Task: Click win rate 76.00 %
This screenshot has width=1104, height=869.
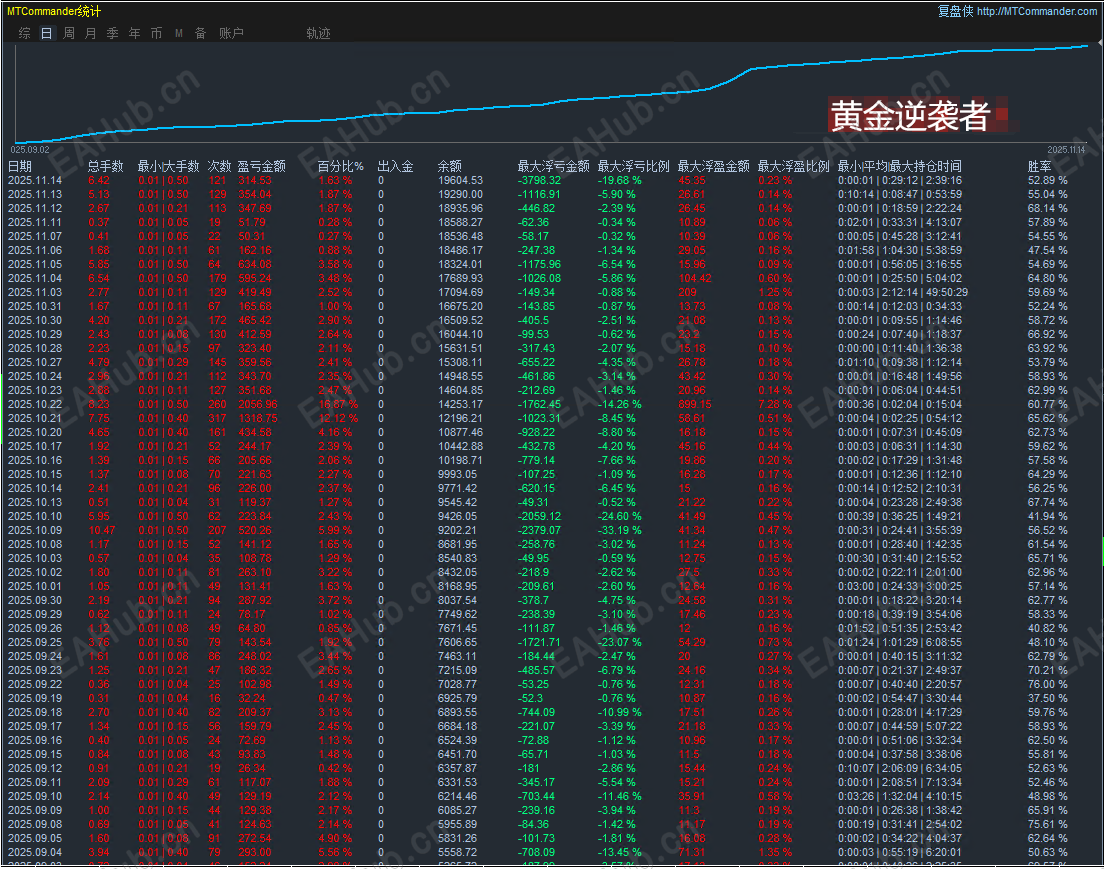Action: coord(1048,684)
